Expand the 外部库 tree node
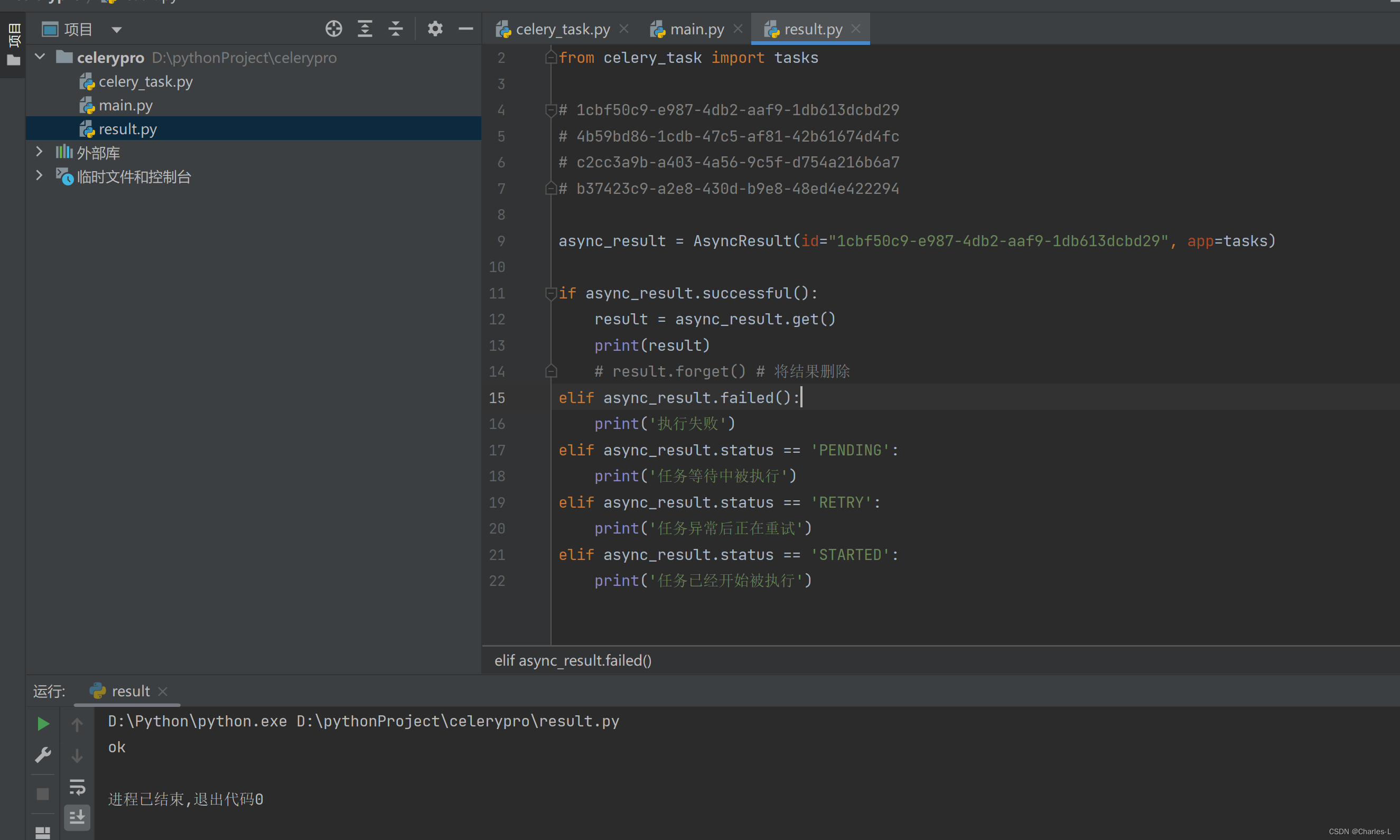This screenshot has width=1400, height=840. click(x=39, y=152)
